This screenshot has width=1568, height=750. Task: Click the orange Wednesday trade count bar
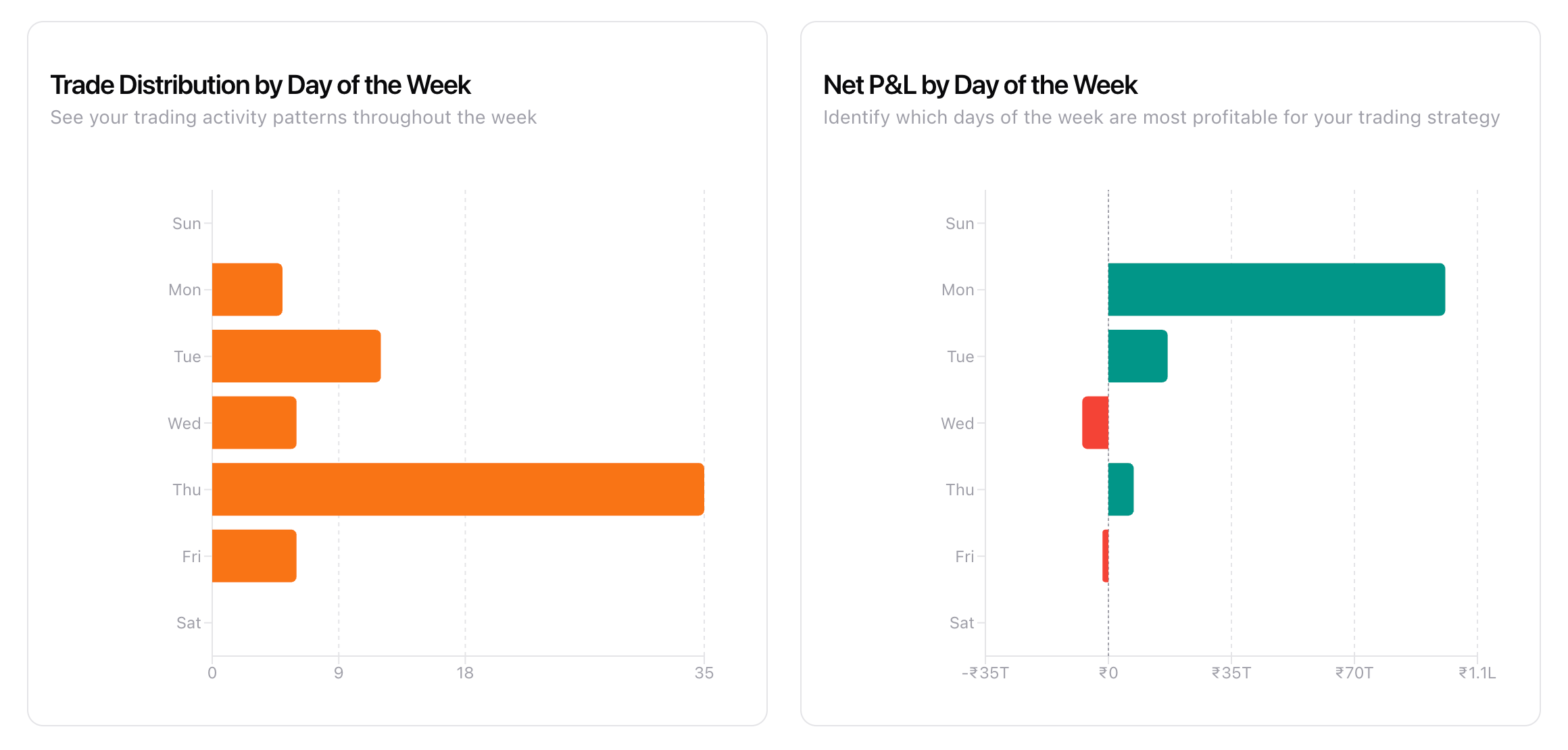click(254, 422)
